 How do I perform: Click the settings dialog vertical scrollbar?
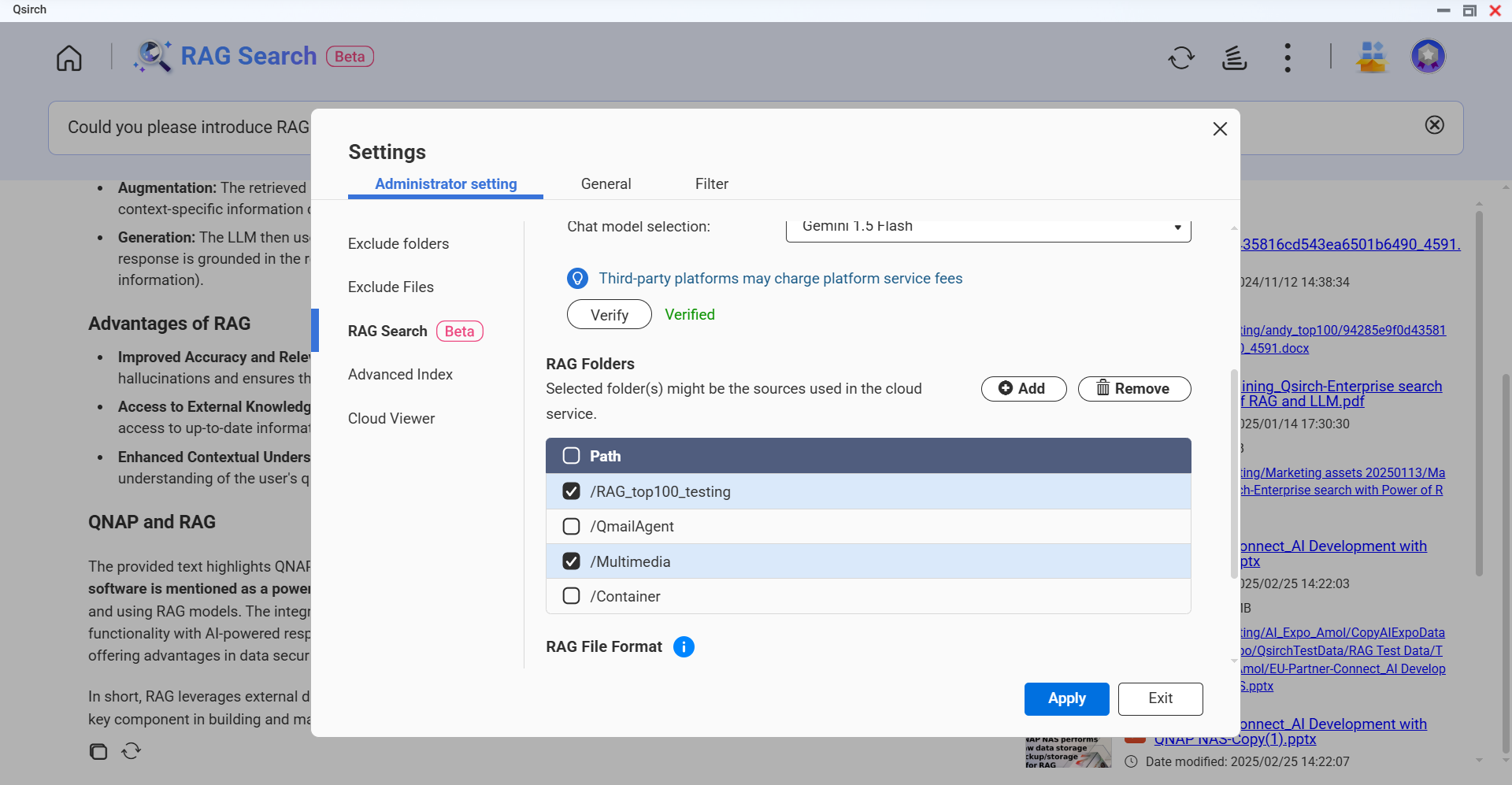click(1234, 474)
